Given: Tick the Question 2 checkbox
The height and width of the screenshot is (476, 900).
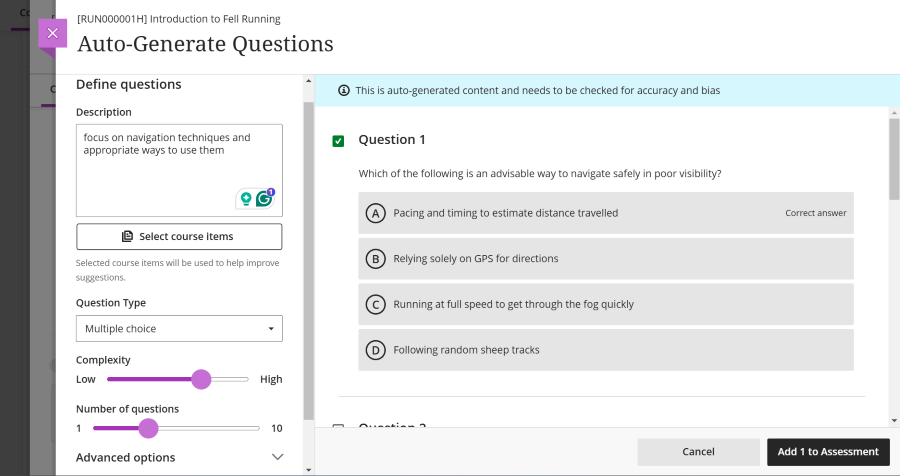Looking at the screenshot, I should pos(338,428).
